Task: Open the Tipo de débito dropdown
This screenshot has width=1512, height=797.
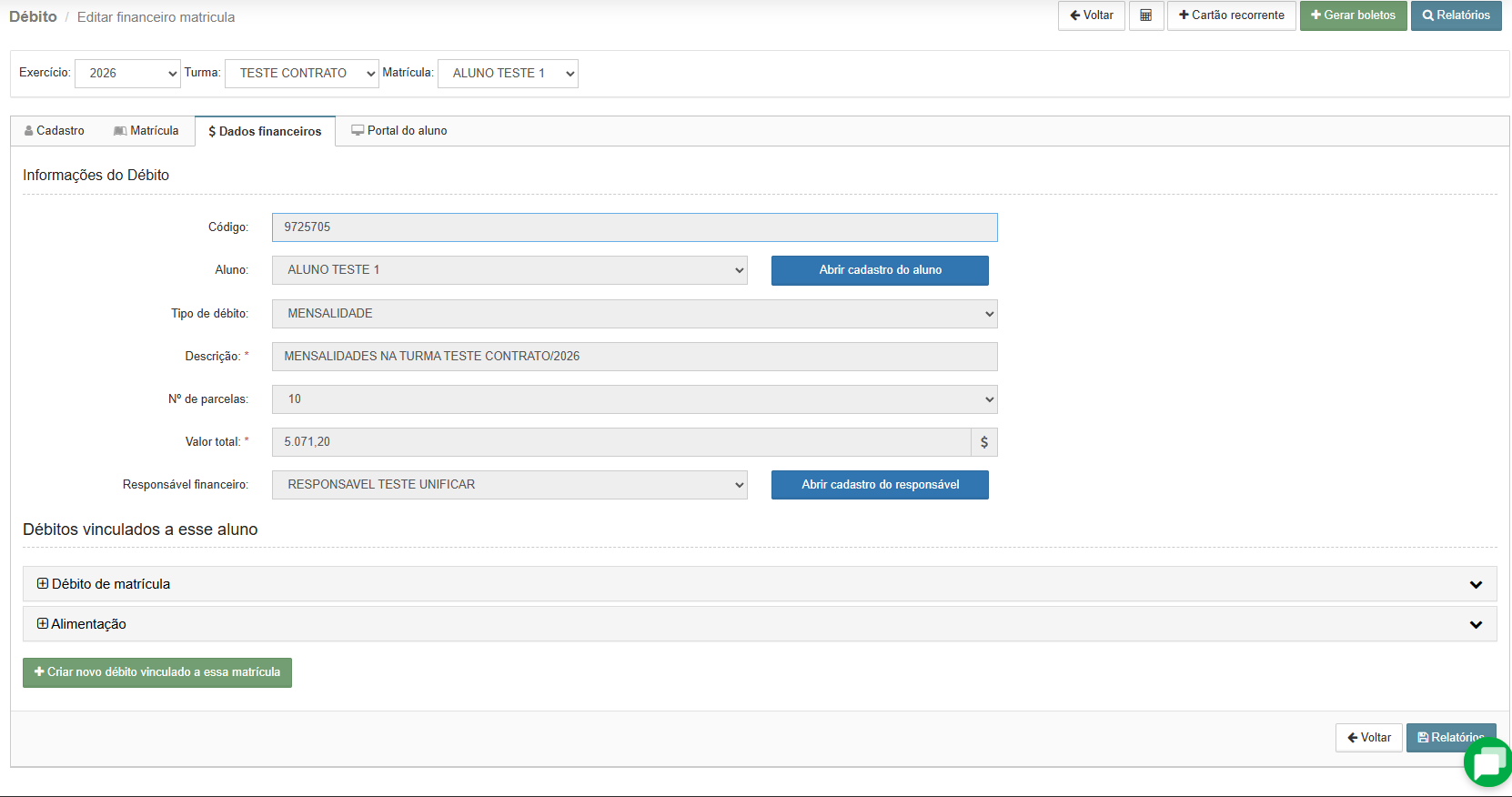Action: 634,314
